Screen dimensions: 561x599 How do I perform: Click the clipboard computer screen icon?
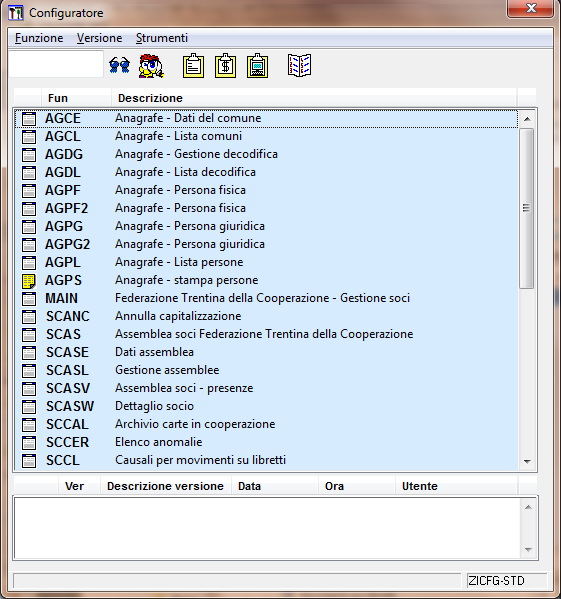(257, 66)
